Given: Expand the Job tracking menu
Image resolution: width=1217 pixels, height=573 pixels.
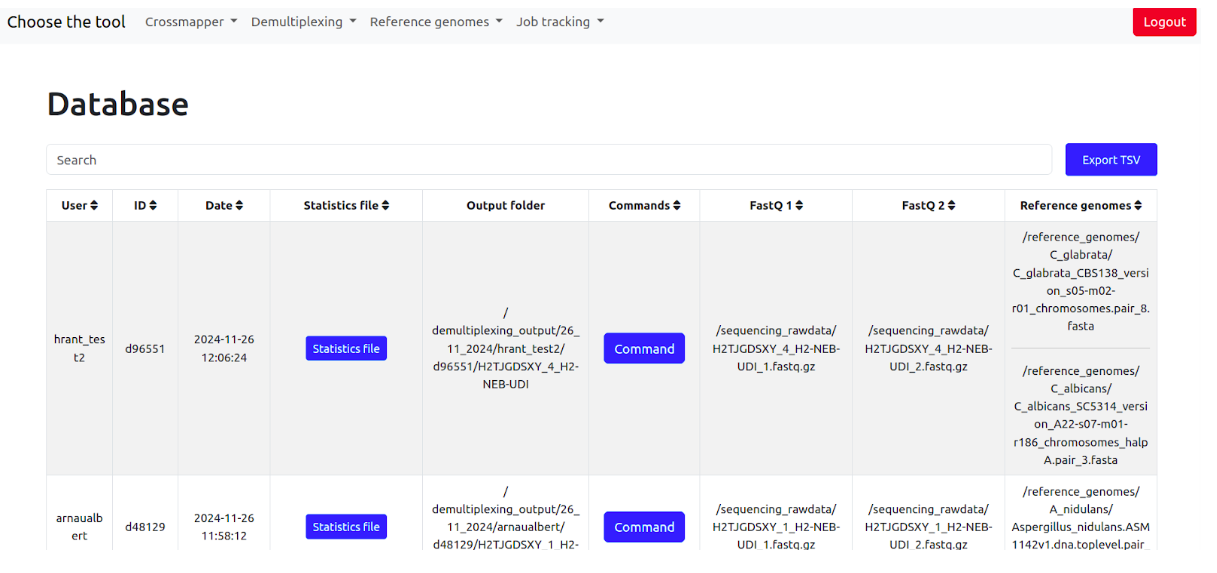Looking at the screenshot, I should click(560, 22).
